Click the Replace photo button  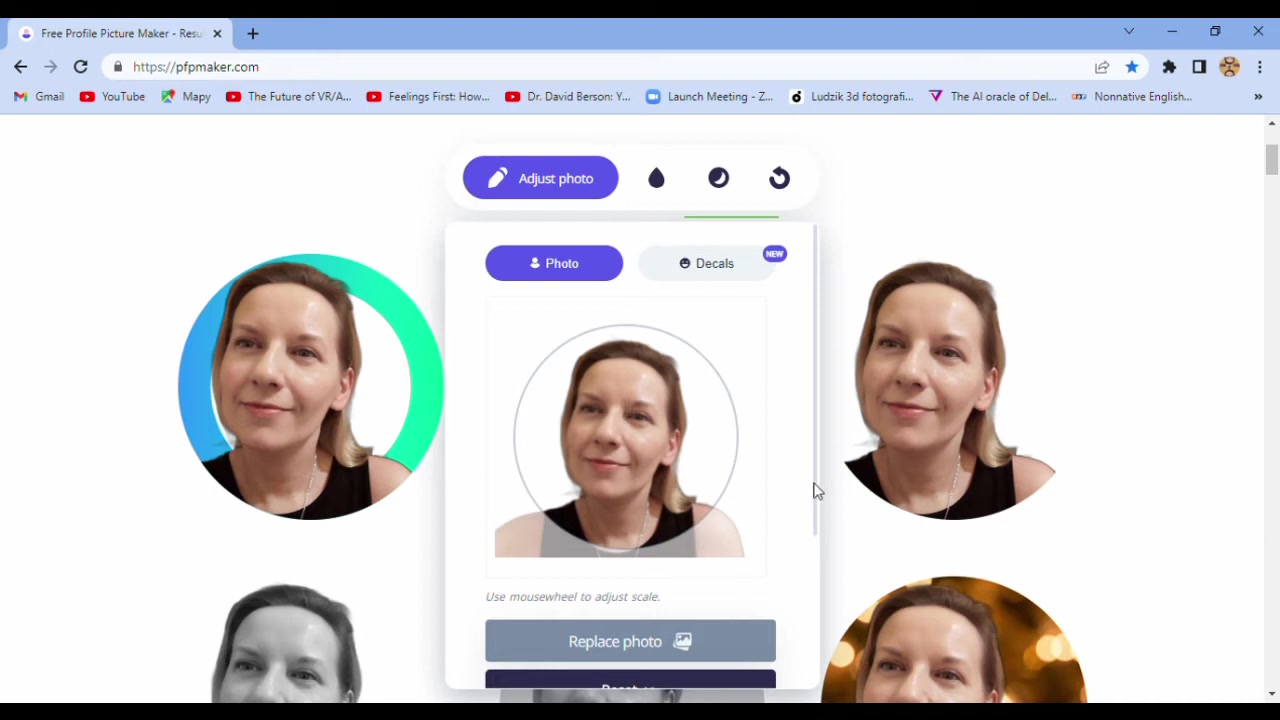[630, 641]
